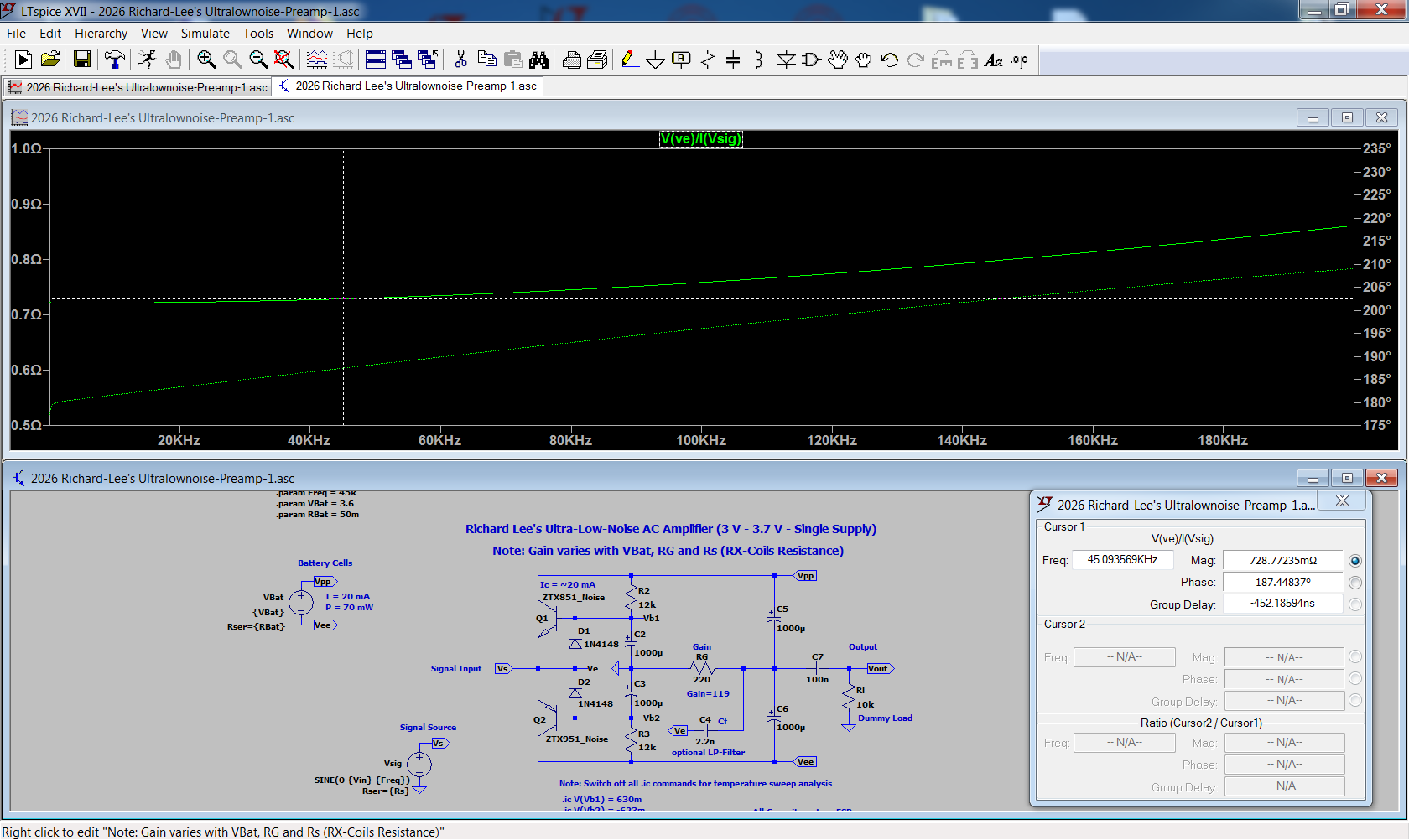Image resolution: width=1409 pixels, height=840 pixels.
Task: Open the Control Panel hammer icon
Action: [x=114, y=60]
